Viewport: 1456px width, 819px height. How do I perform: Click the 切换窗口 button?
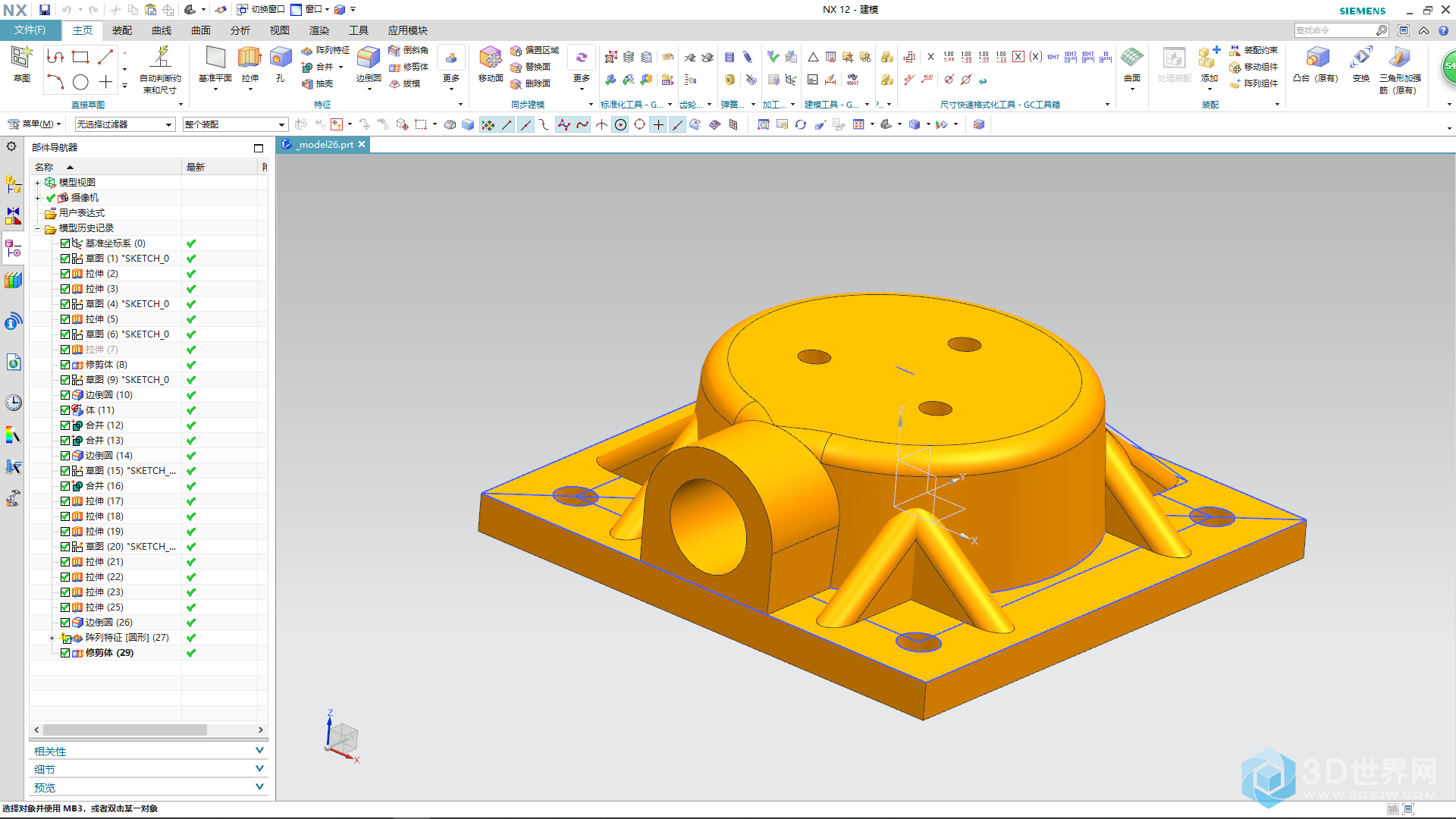point(261,9)
